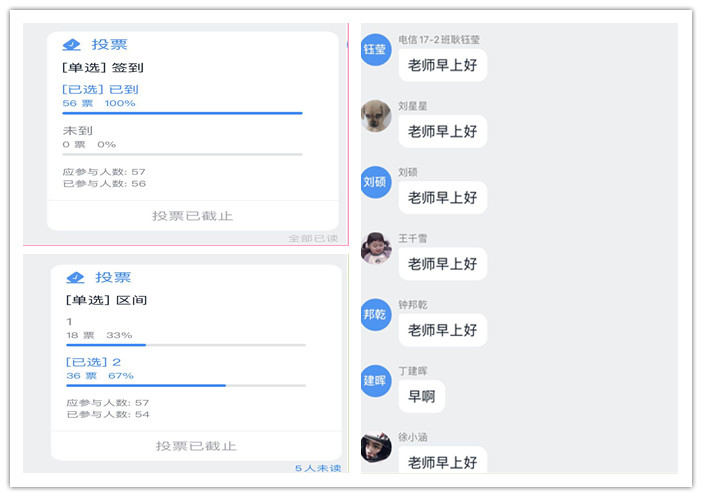Click the 已到 100% progress bar

[x=182, y=113]
